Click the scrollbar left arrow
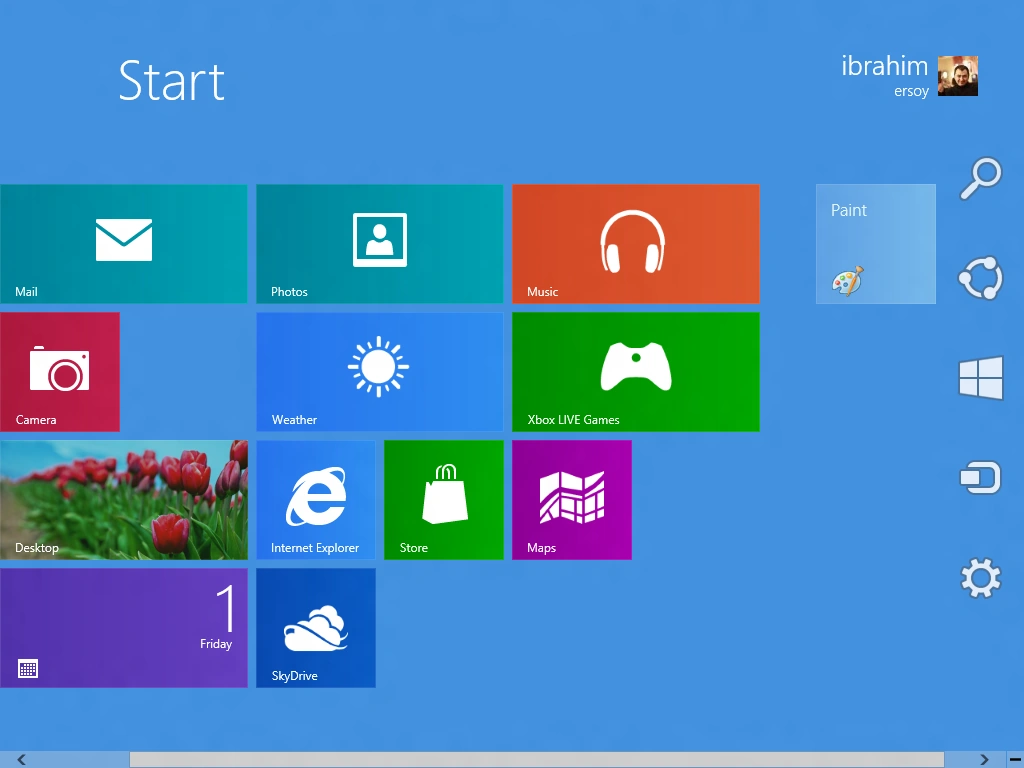Viewport: 1024px width, 768px height. pos(22,760)
